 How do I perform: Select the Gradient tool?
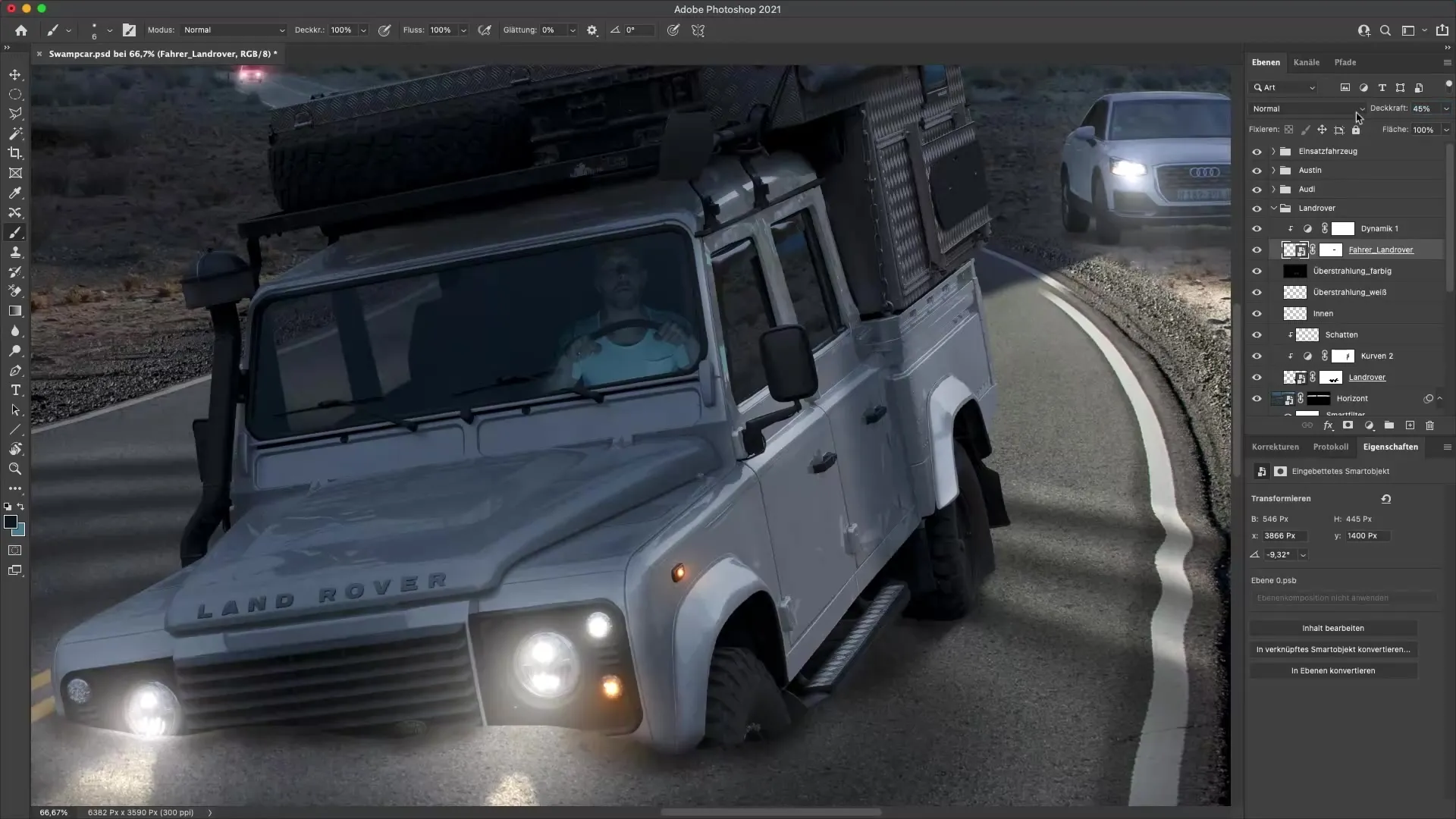(15, 311)
